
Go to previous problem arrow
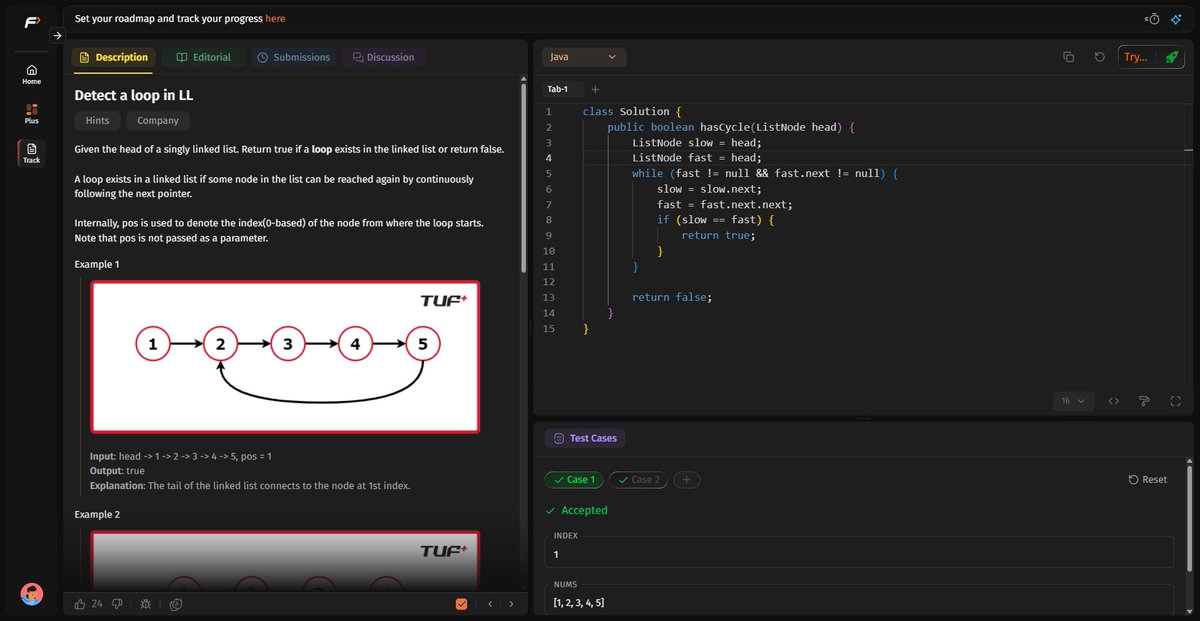tap(490, 604)
